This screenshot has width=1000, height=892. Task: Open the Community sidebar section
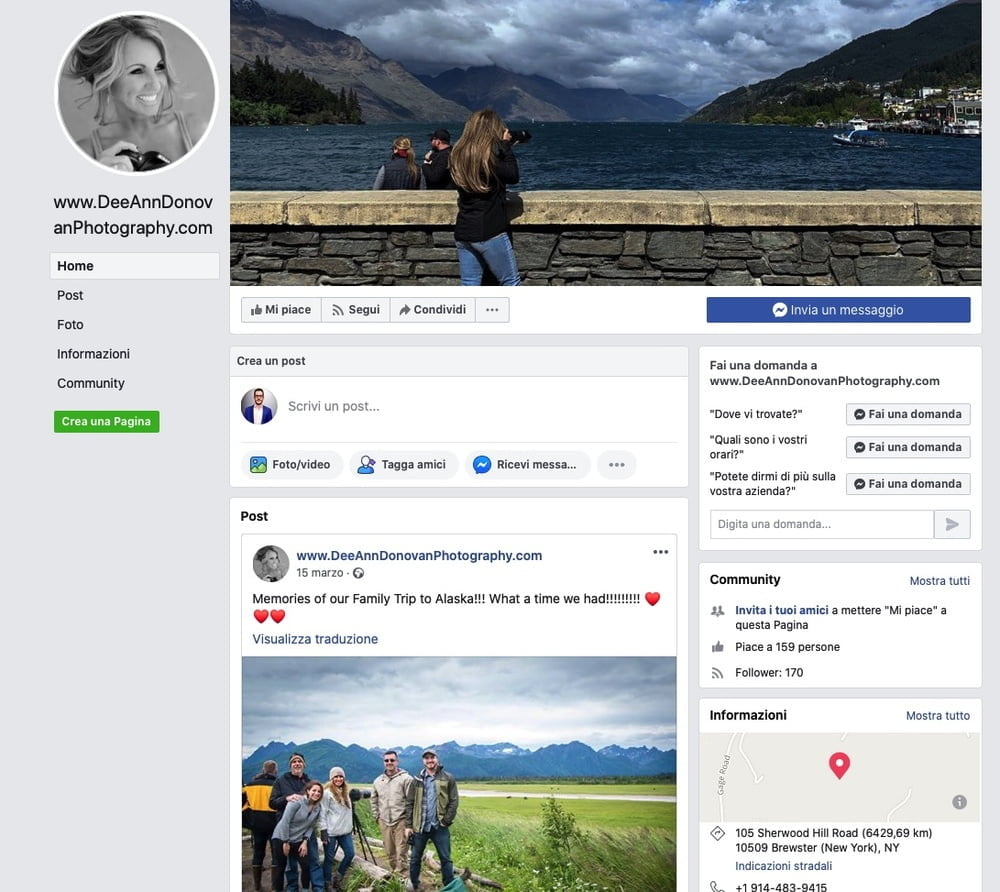pyautogui.click(x=91, y=383)
